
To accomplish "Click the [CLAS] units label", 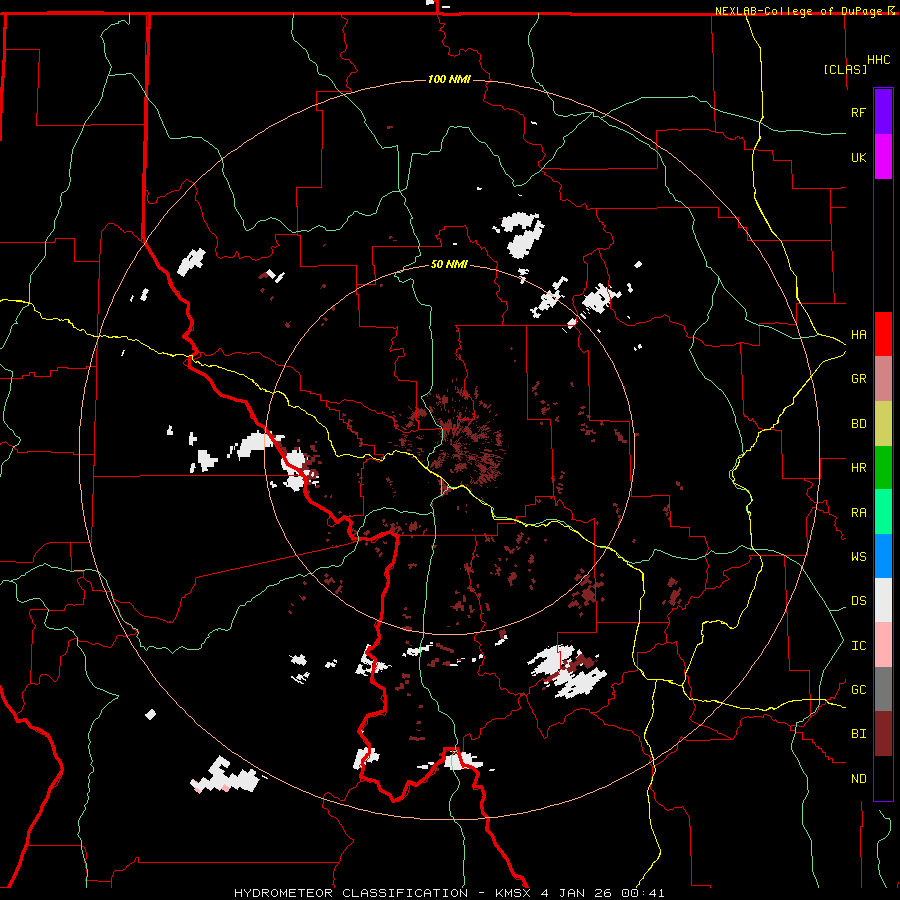I will click(845, 69).
